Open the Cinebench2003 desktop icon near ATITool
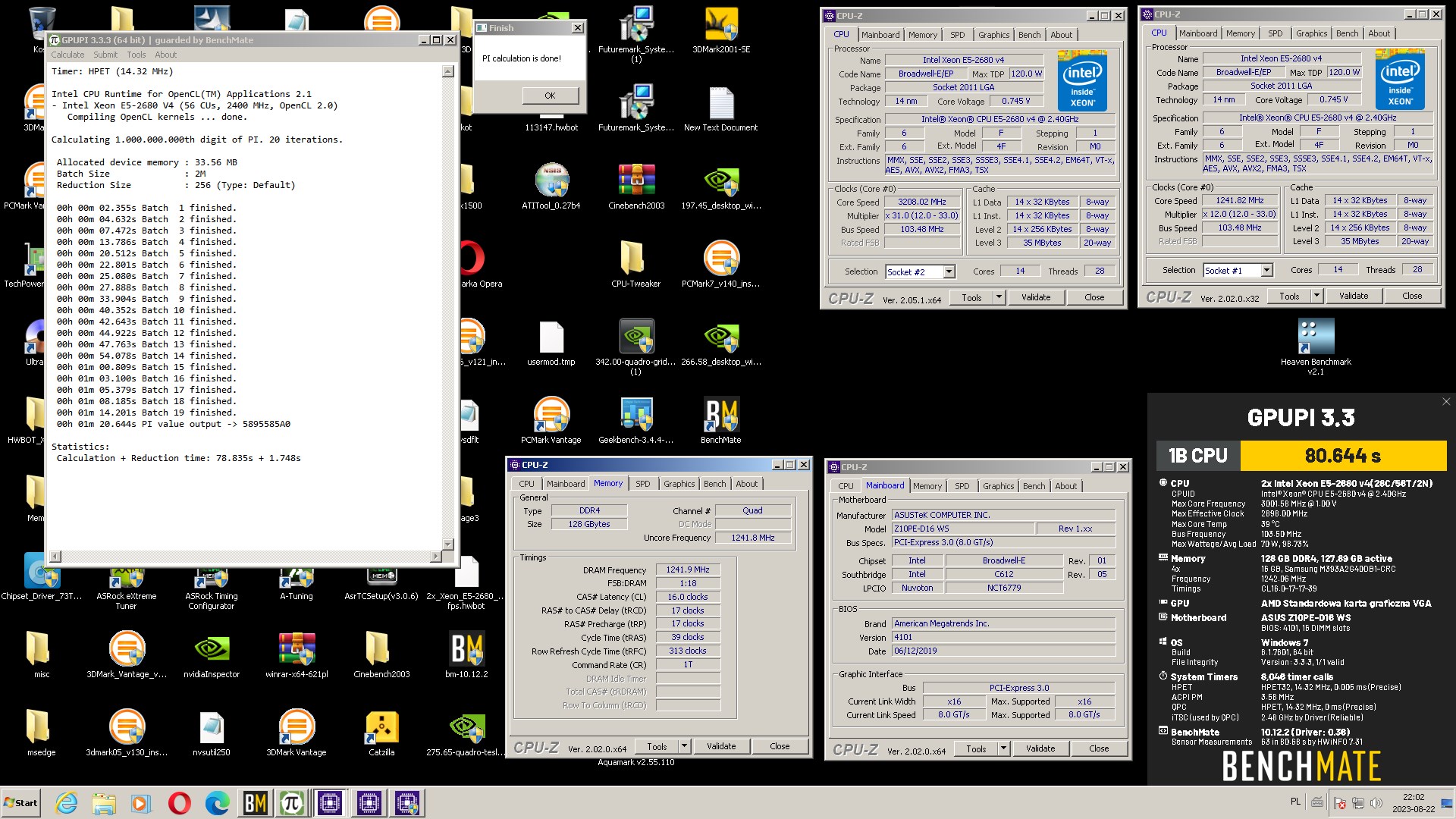 coord(636,187)
